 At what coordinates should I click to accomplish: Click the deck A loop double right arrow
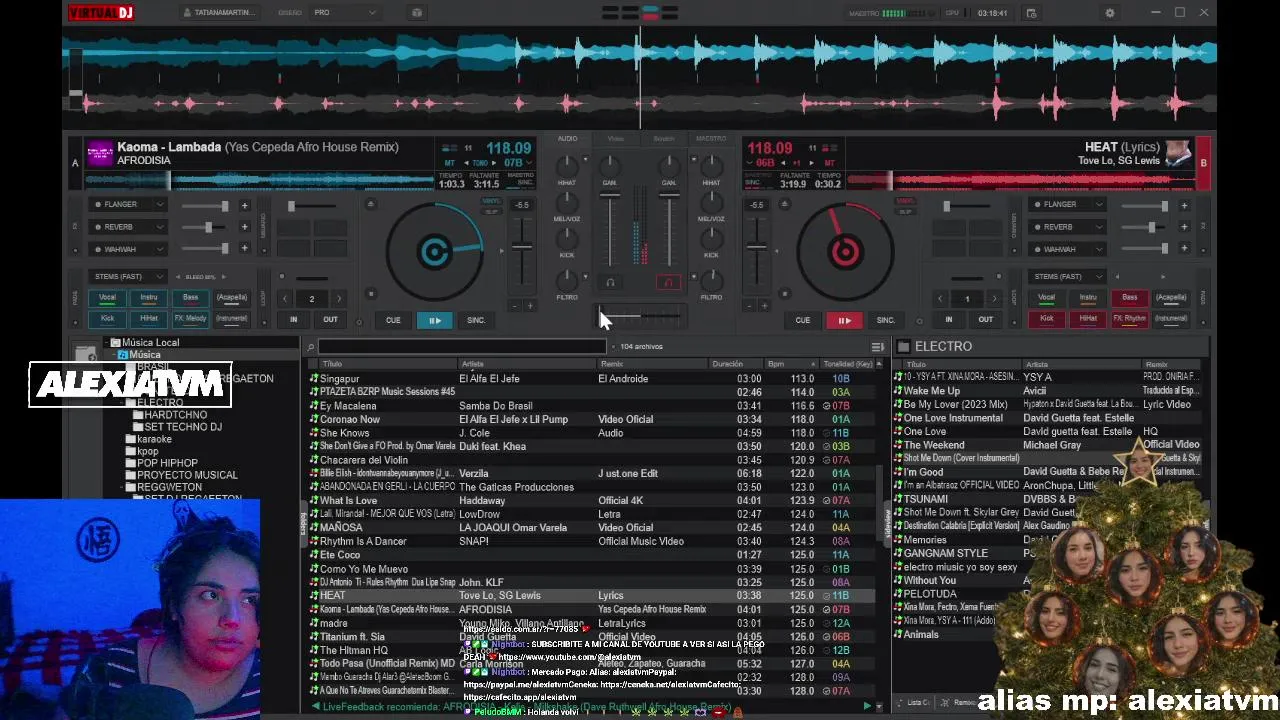(338, 299)
